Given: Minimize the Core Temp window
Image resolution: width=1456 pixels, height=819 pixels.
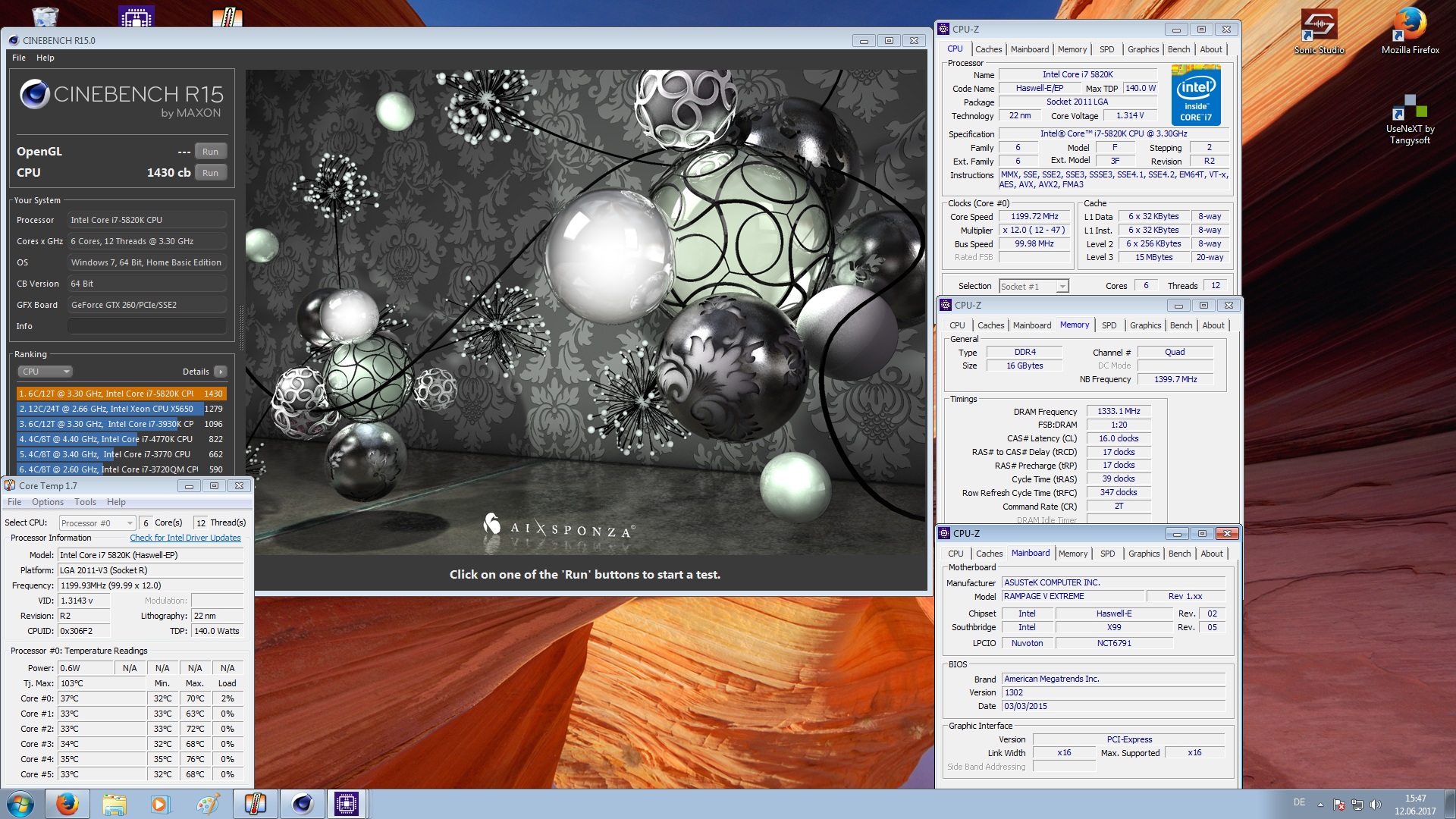Looking at the screenshot, I should 189,485.
